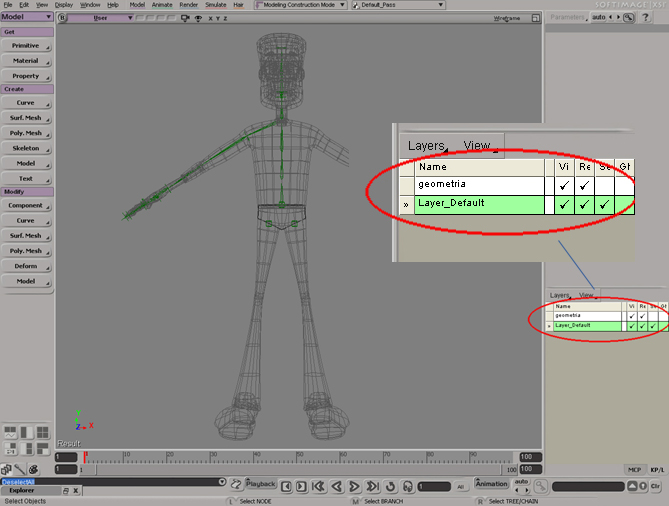Click the viewport eye visibility icon
The image size is (669, 506).
[x=199, y=18]
